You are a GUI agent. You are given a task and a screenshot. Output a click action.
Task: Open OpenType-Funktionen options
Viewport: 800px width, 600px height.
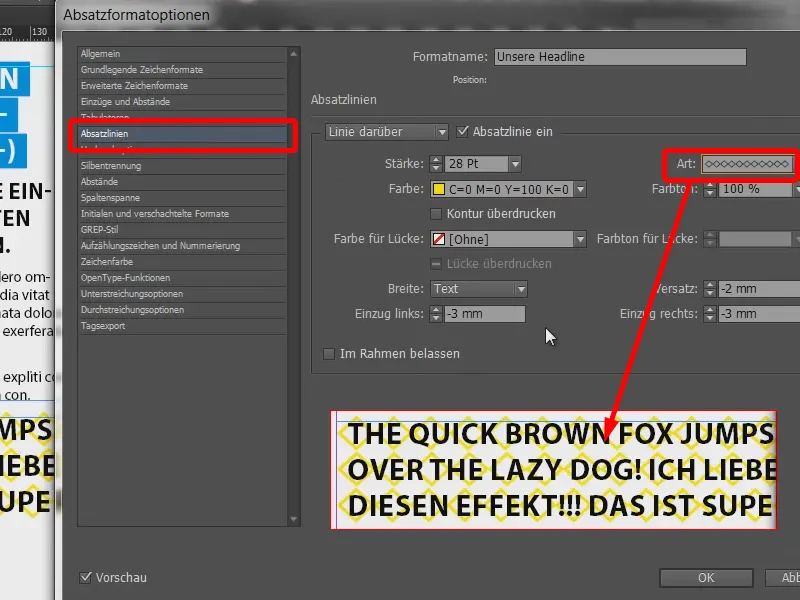[182, 278]
